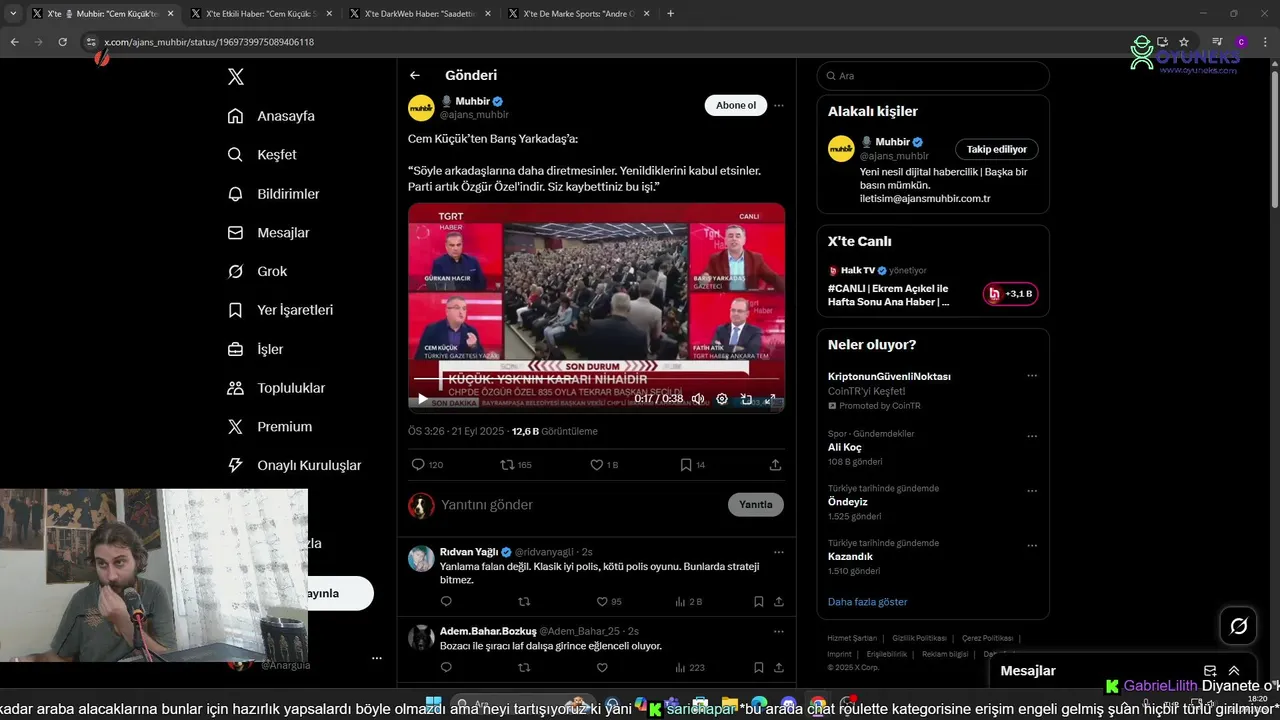1280x720 pixels.
Task: Enter video fullscreen mode
Action: click(x=770, y=399)
